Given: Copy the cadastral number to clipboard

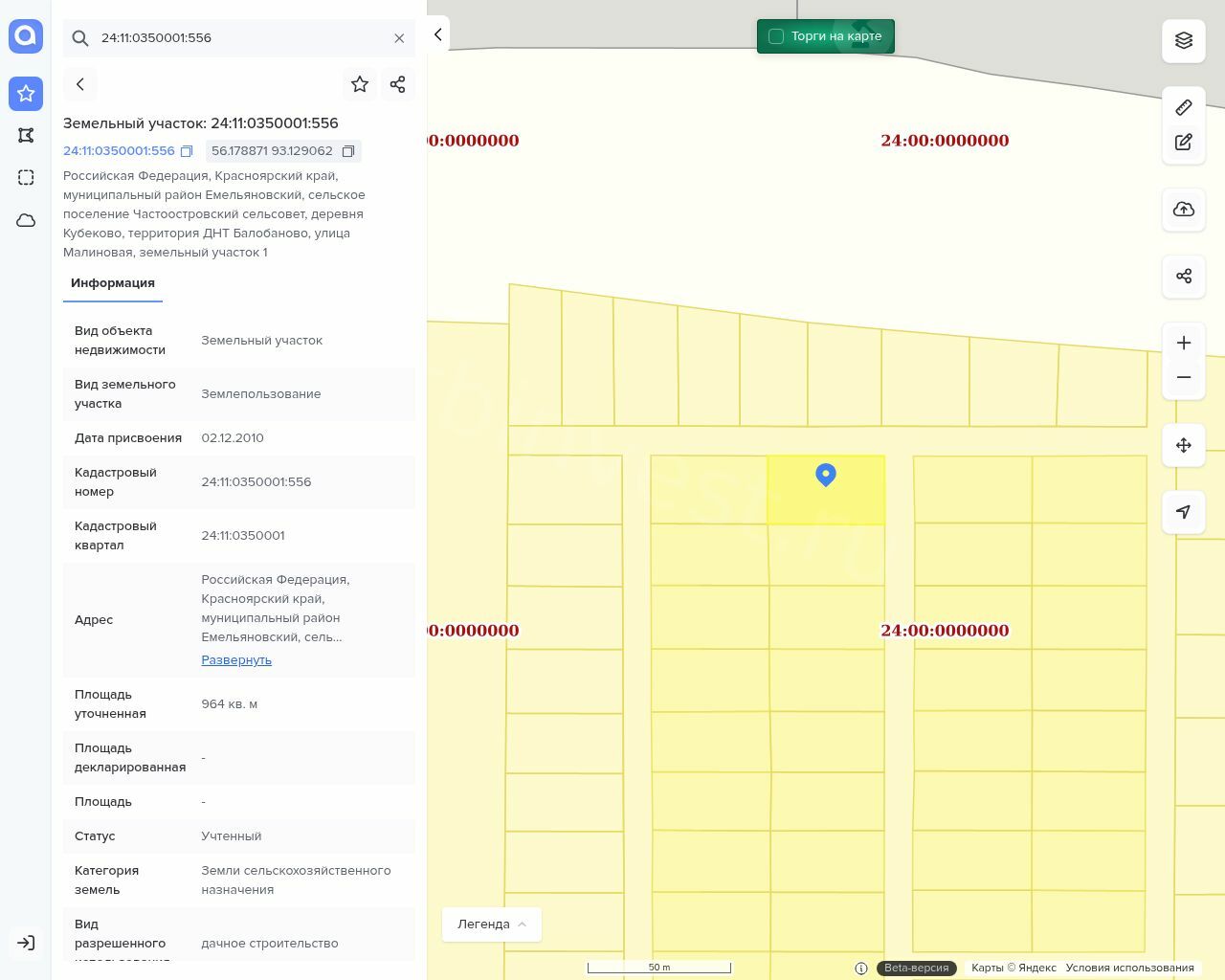Looking at the screenshot, I should [188, 151].
